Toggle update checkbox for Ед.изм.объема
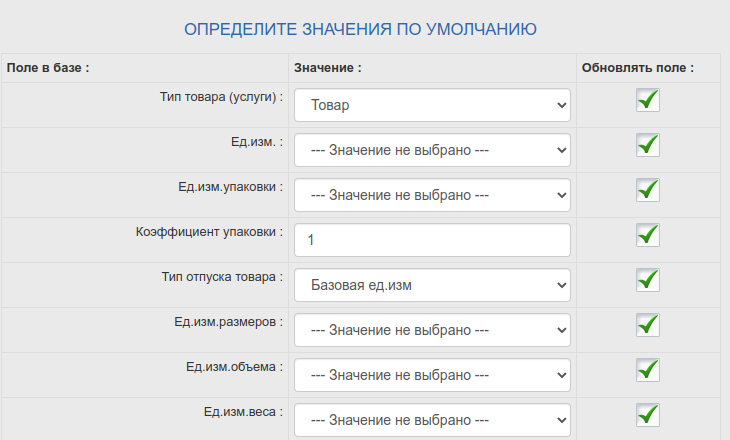730x440 pixels. [x=648, y=370]
